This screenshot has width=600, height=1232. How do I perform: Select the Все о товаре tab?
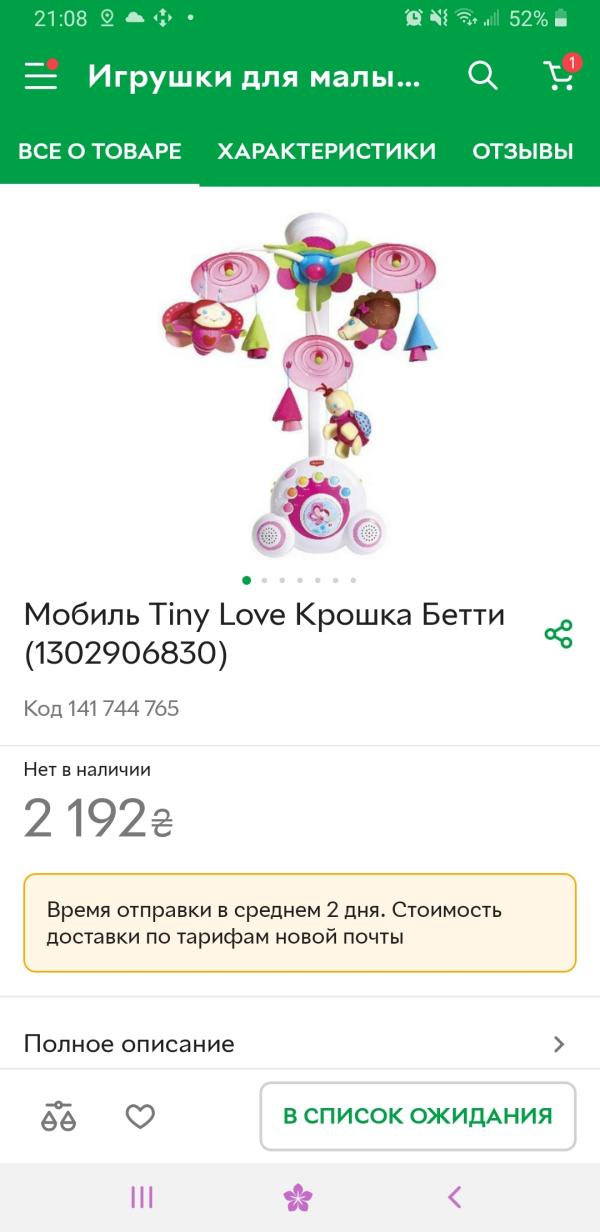click(100, 151)
